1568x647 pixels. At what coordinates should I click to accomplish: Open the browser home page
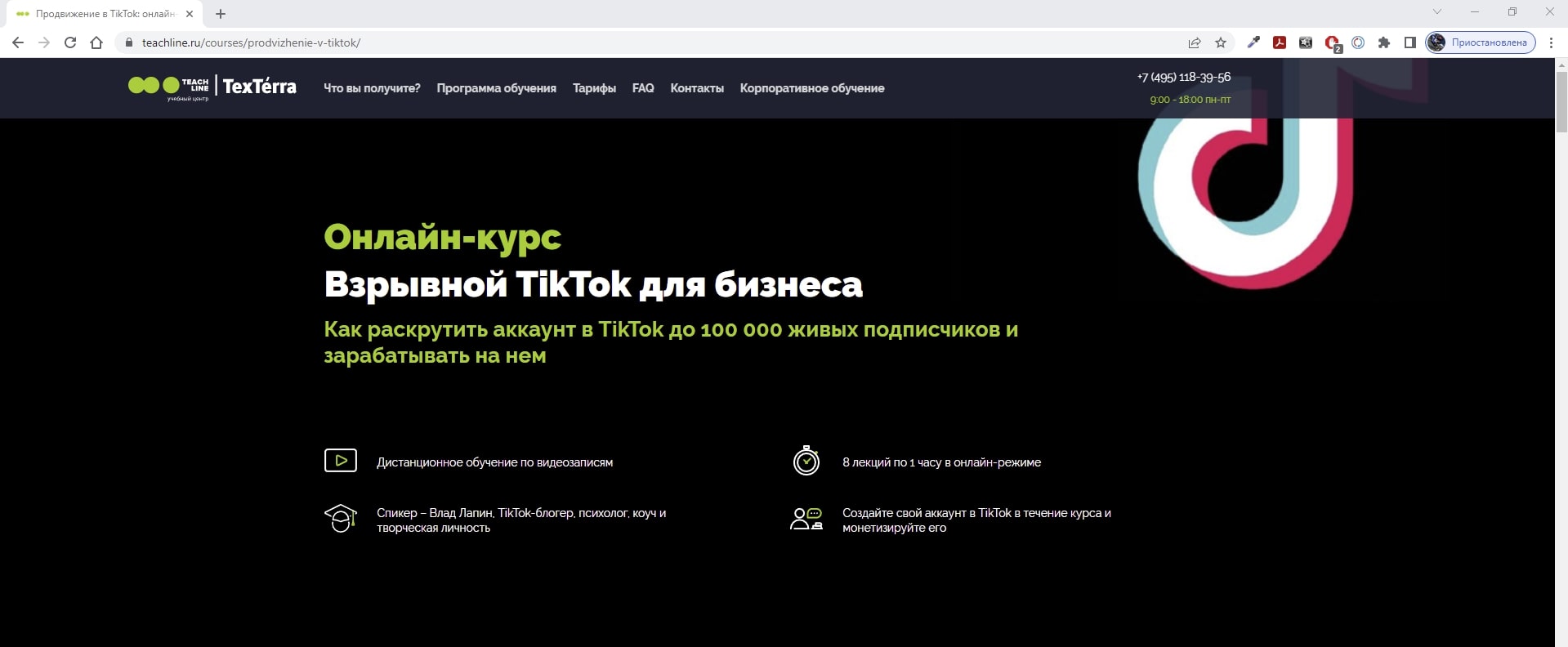(x=96, y=42)
